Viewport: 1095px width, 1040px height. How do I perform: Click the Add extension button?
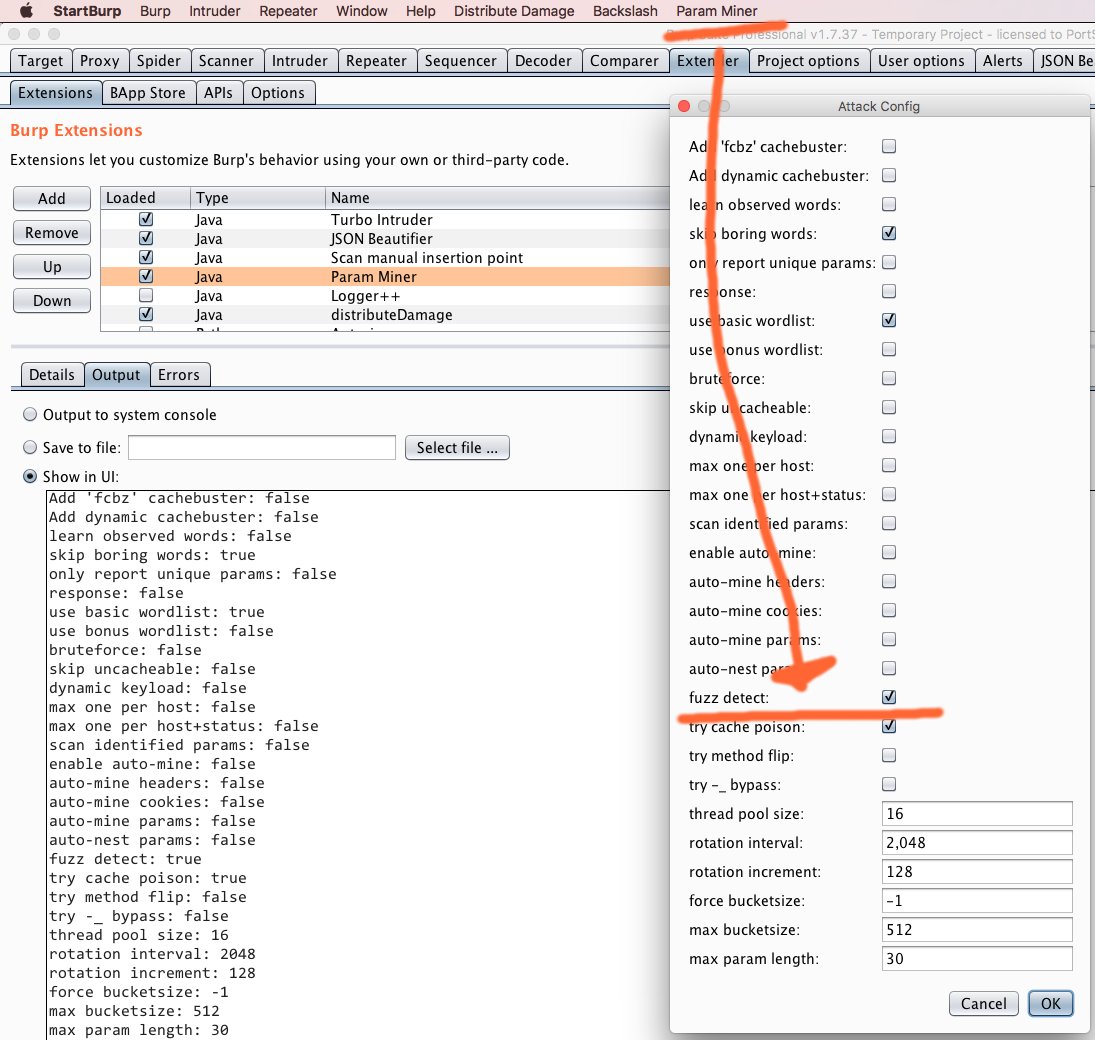pyautogui.click(x=52, y=198)
